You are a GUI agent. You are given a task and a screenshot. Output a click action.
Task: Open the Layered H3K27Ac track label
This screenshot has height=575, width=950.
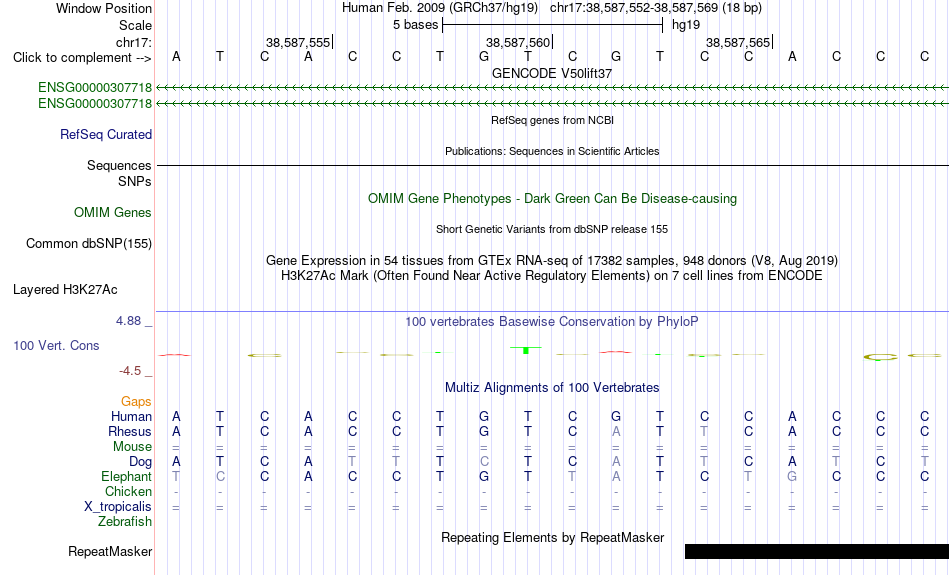65,290
